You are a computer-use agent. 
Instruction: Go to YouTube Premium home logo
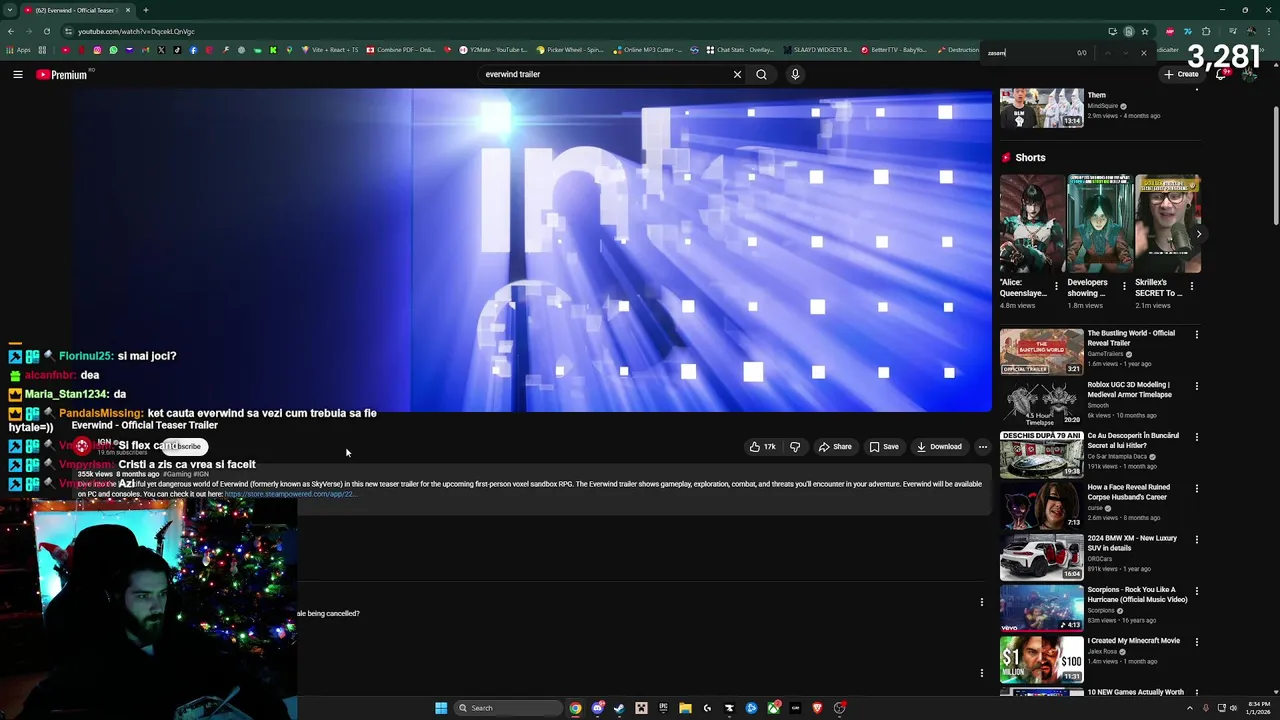point(62,74)
